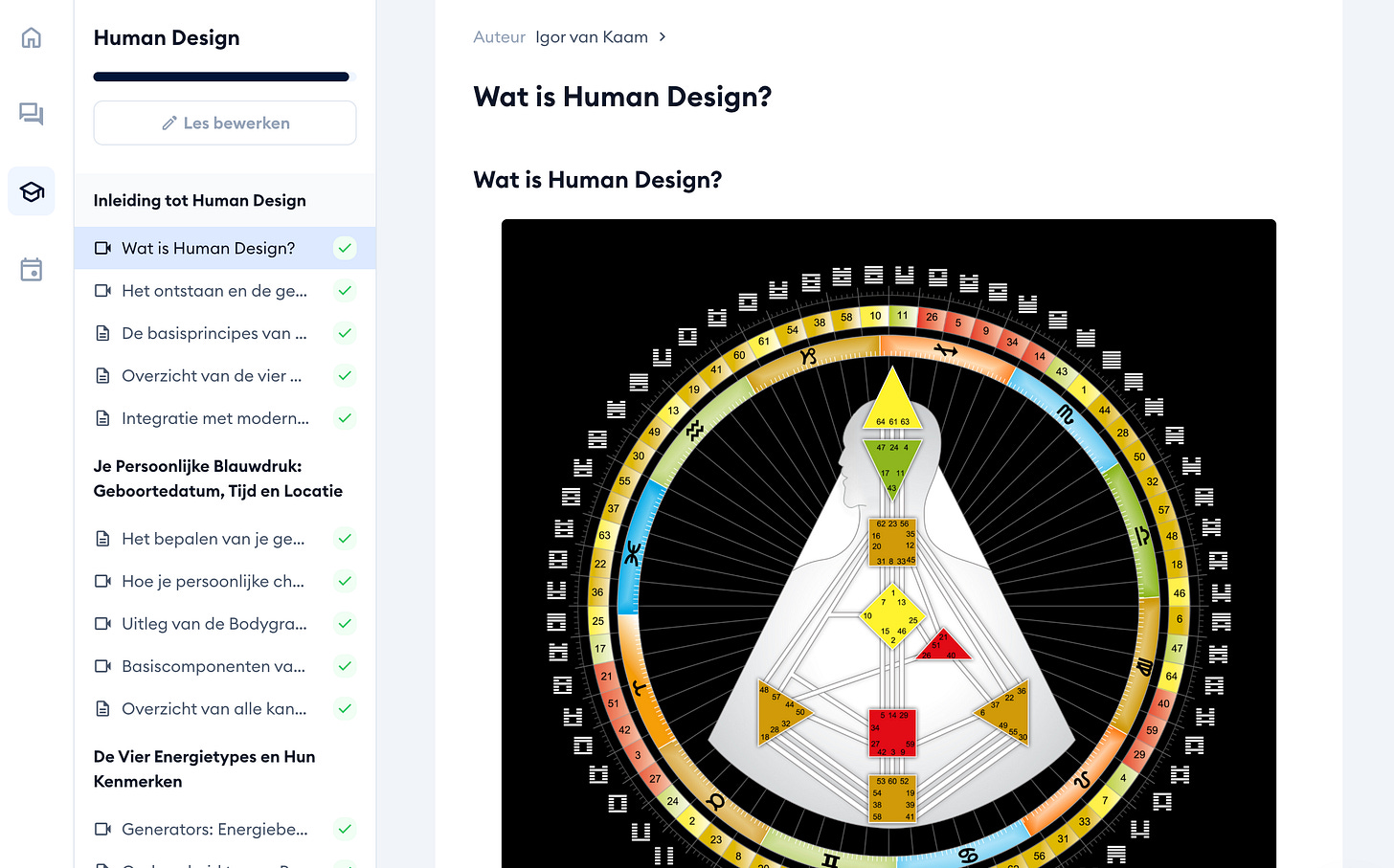
Task: Open lesson Het bepalen van je ge...
Action: (225, 539)
